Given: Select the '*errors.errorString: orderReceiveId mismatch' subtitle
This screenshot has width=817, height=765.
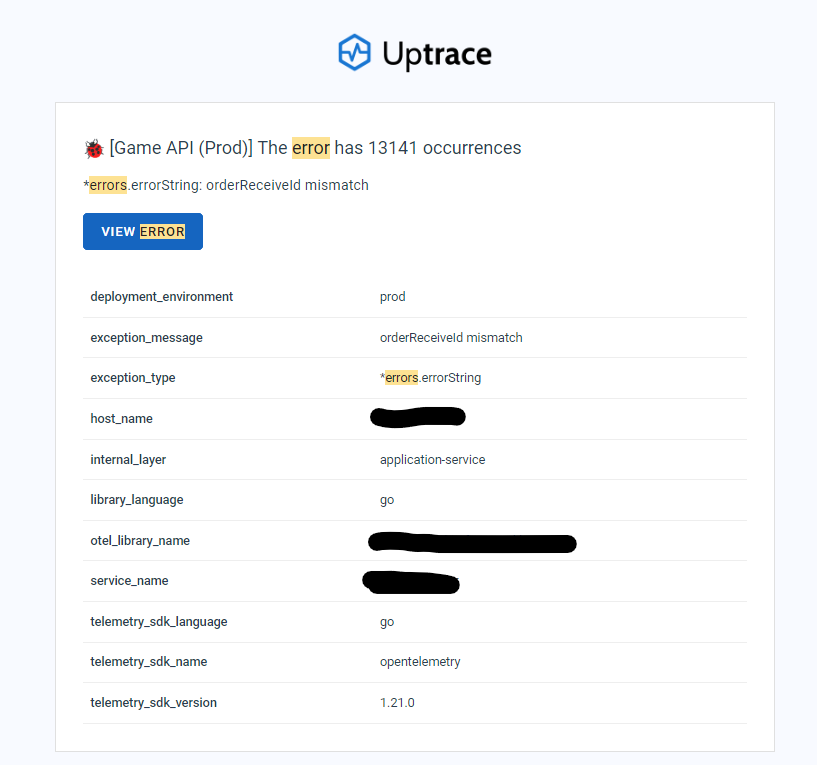Looking at the screenshot, I should click(x=226, y=185).
